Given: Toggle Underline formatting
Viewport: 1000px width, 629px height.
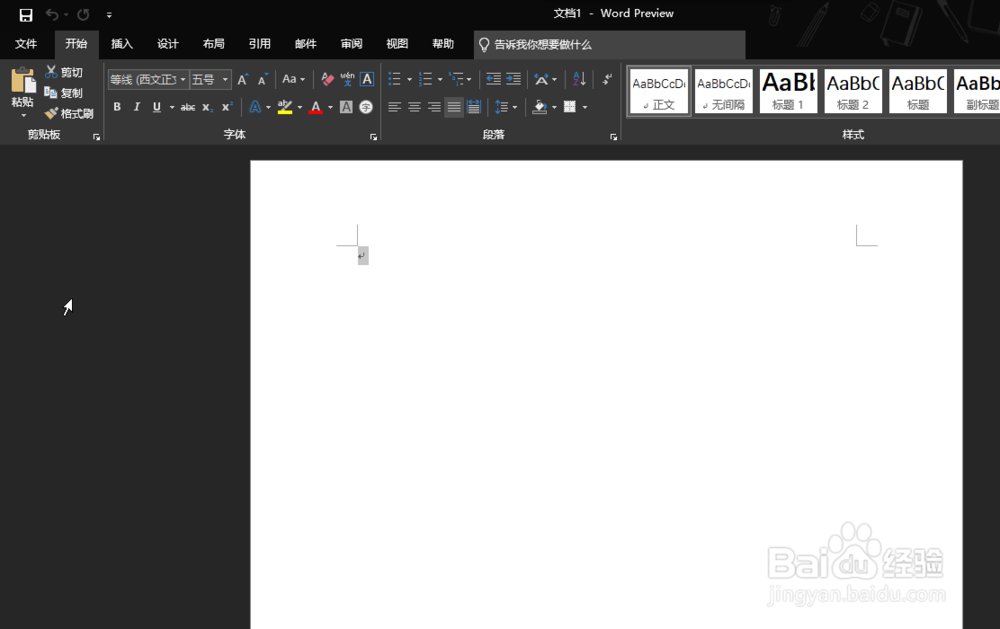Looking at the screenshot, I should pyautogui.click(x=157, y=107).
